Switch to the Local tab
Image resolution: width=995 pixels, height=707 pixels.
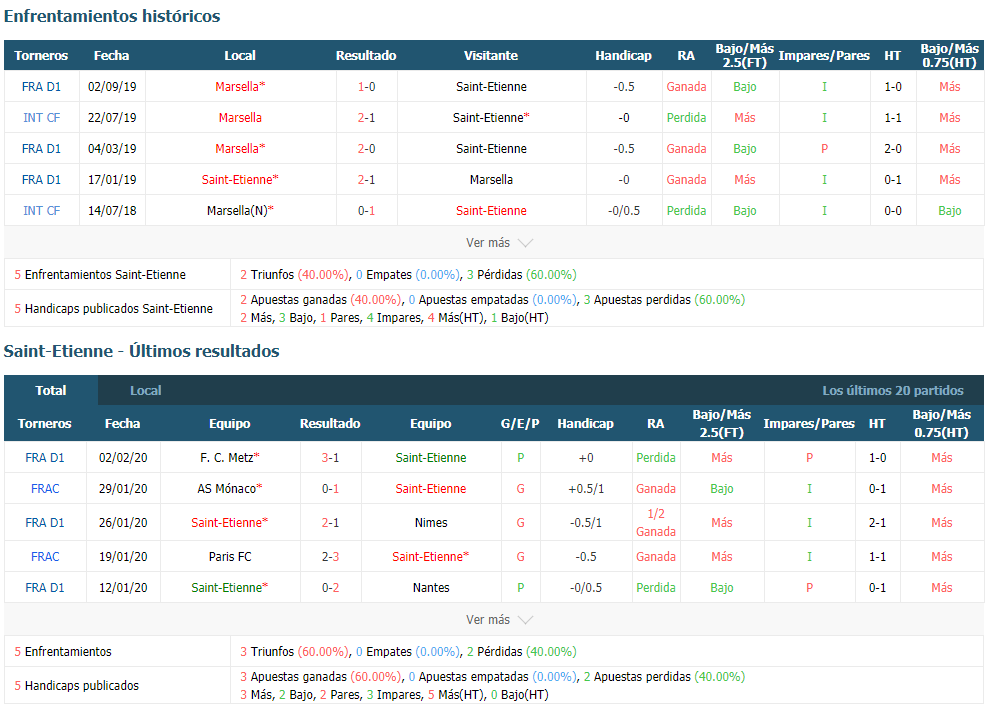click(145, 391)
